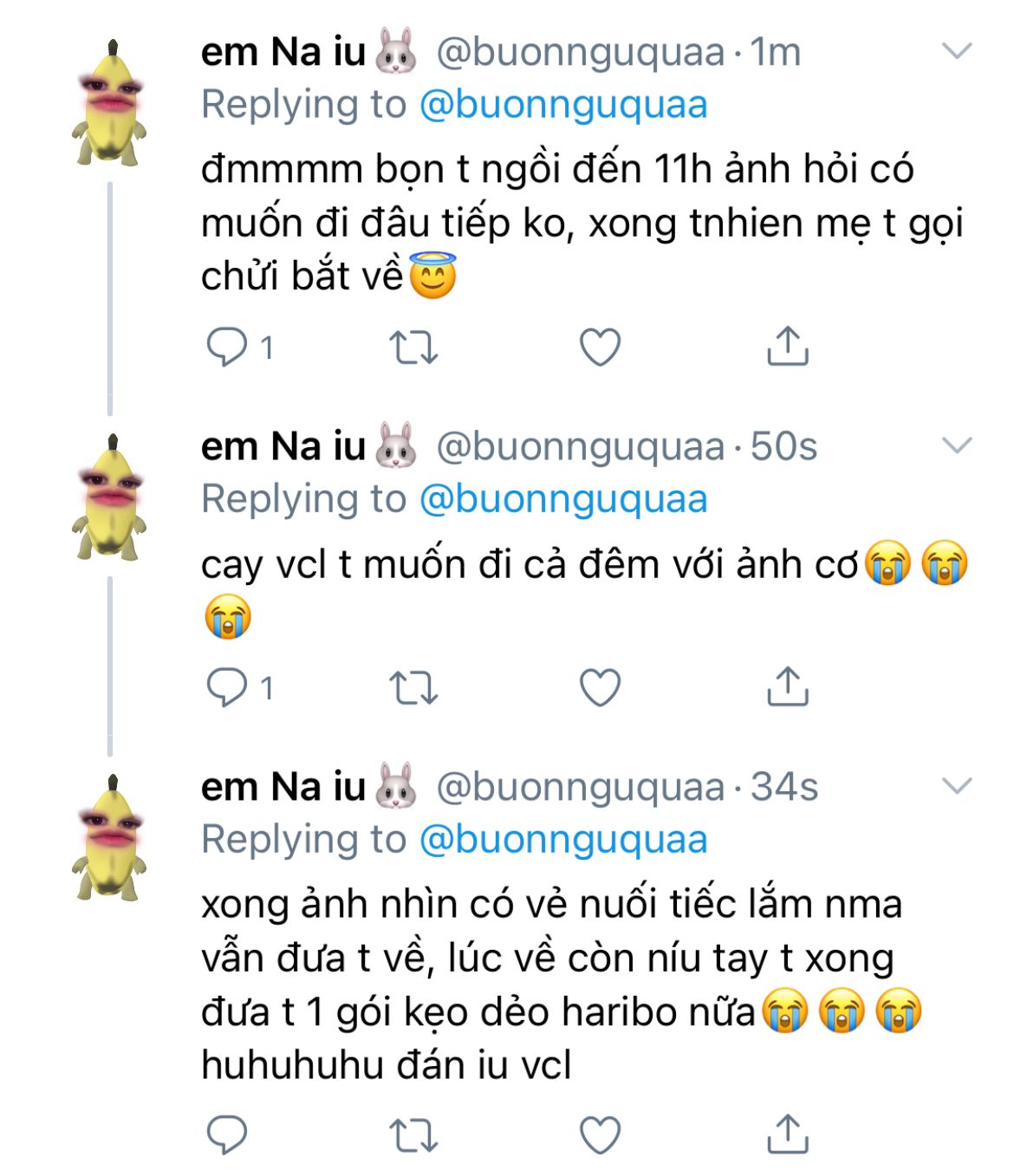This screenshot has width=1014, height=1176.
Task: Retweet the tweet posted 1m ago
Action: pos(413,348)
